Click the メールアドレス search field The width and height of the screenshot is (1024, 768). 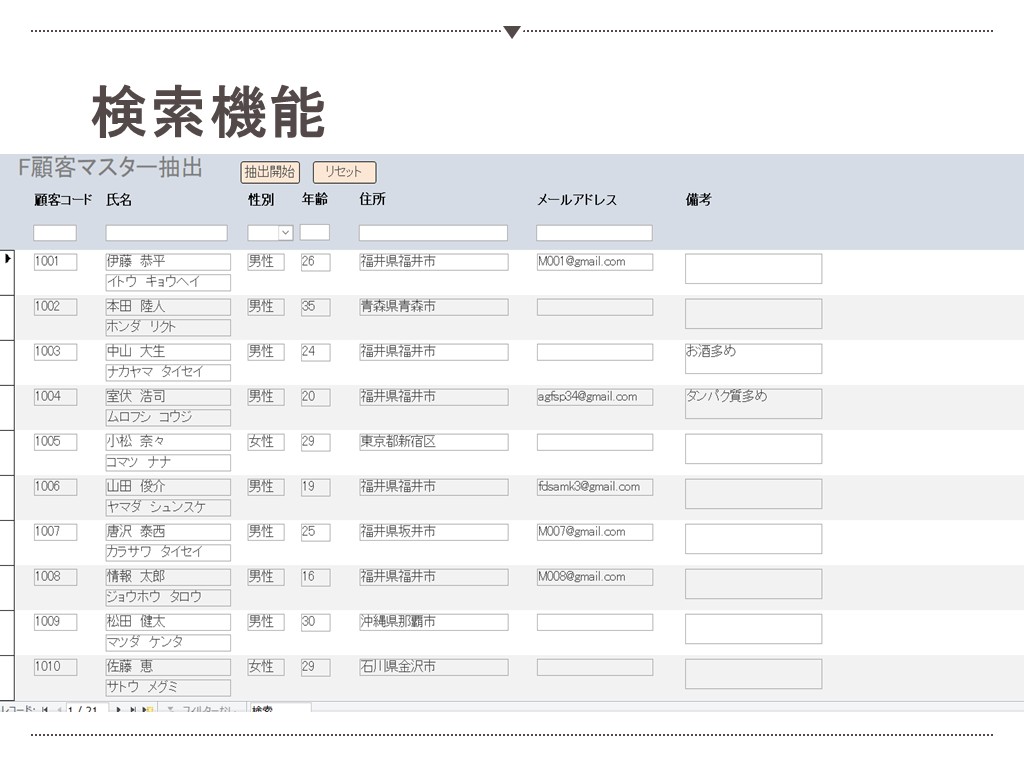594,233
